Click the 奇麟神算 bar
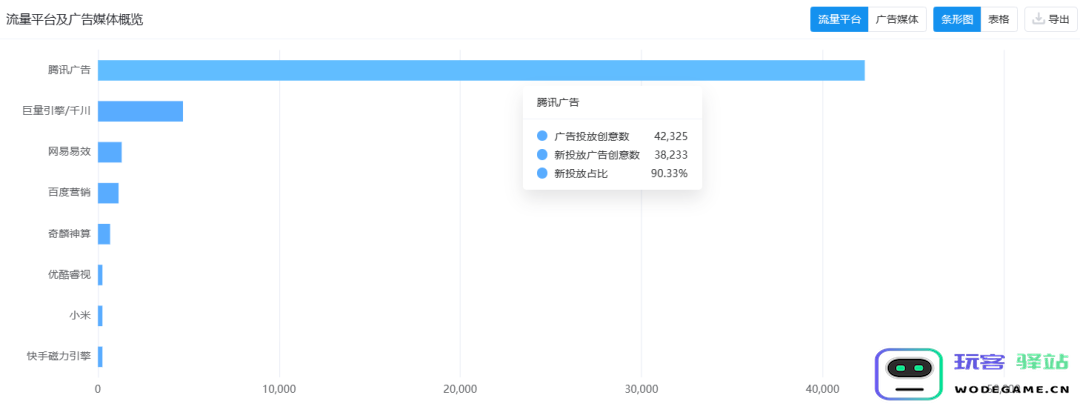The width and height of the screenshot is (1080, 404). click(104, 234)
